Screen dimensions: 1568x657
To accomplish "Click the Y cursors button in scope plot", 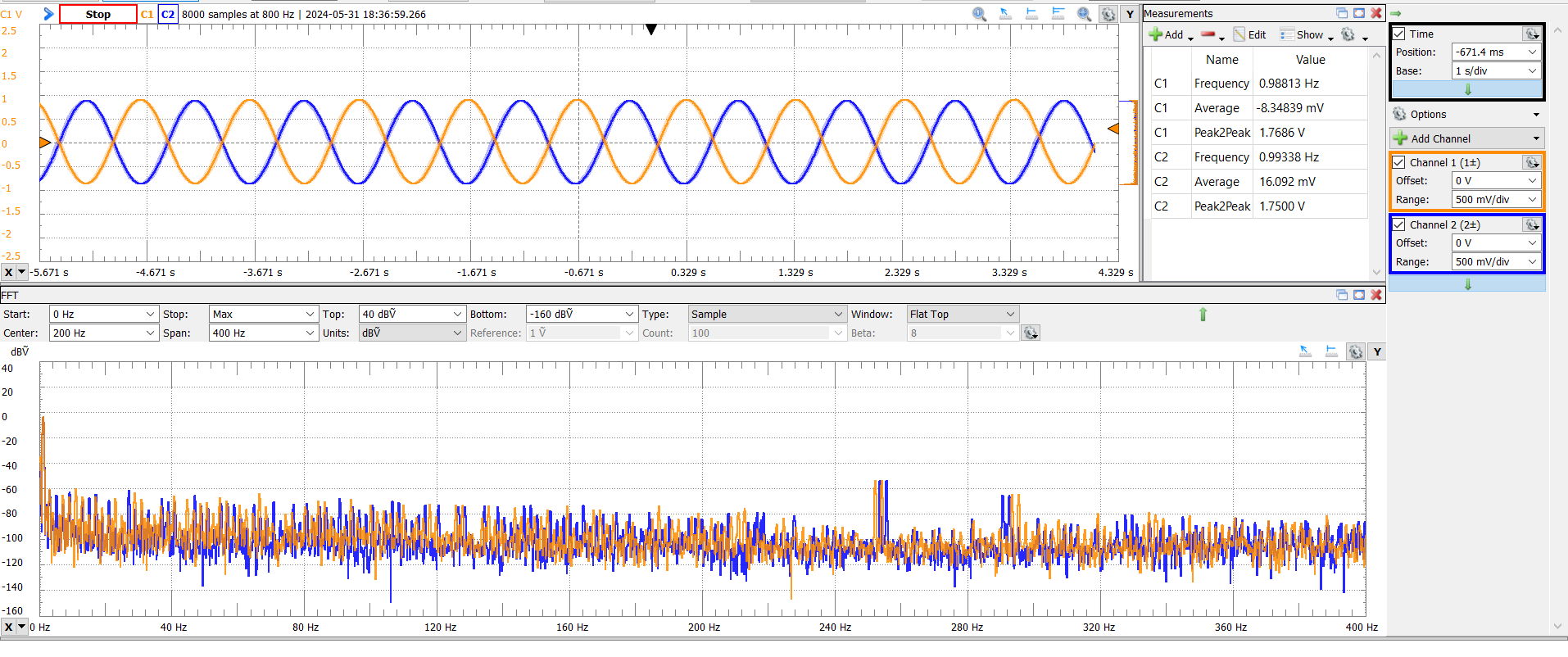I will pos(1130,14).
